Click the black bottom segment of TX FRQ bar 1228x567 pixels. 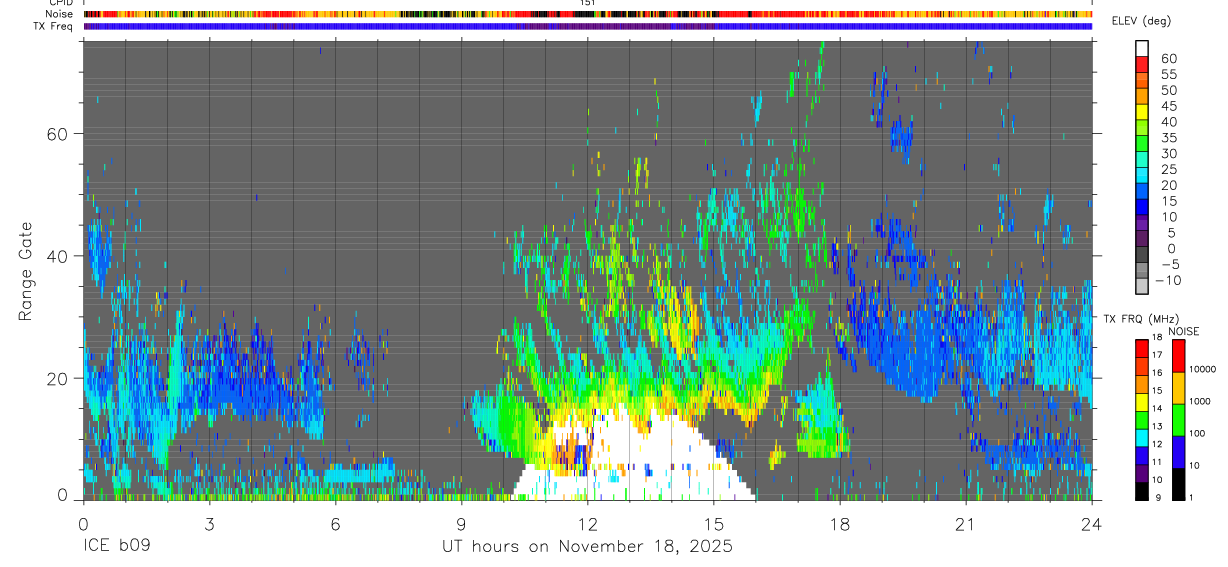pyautogui.click(x=1141, y=490)
